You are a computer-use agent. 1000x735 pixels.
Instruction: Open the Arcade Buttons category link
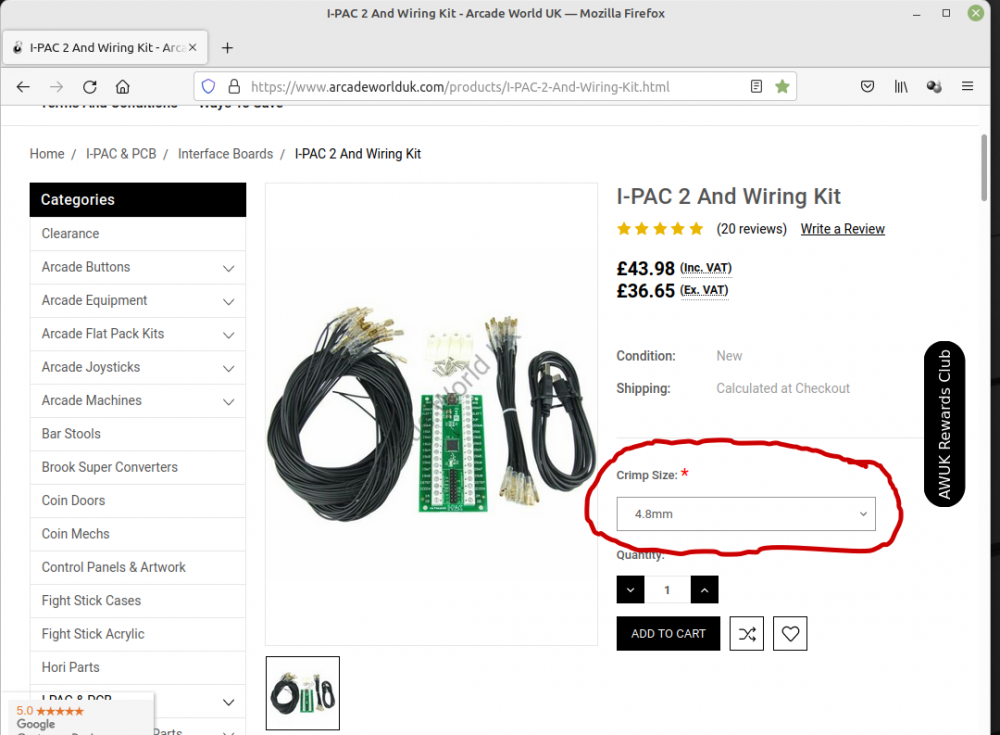[x=85, y=267]
